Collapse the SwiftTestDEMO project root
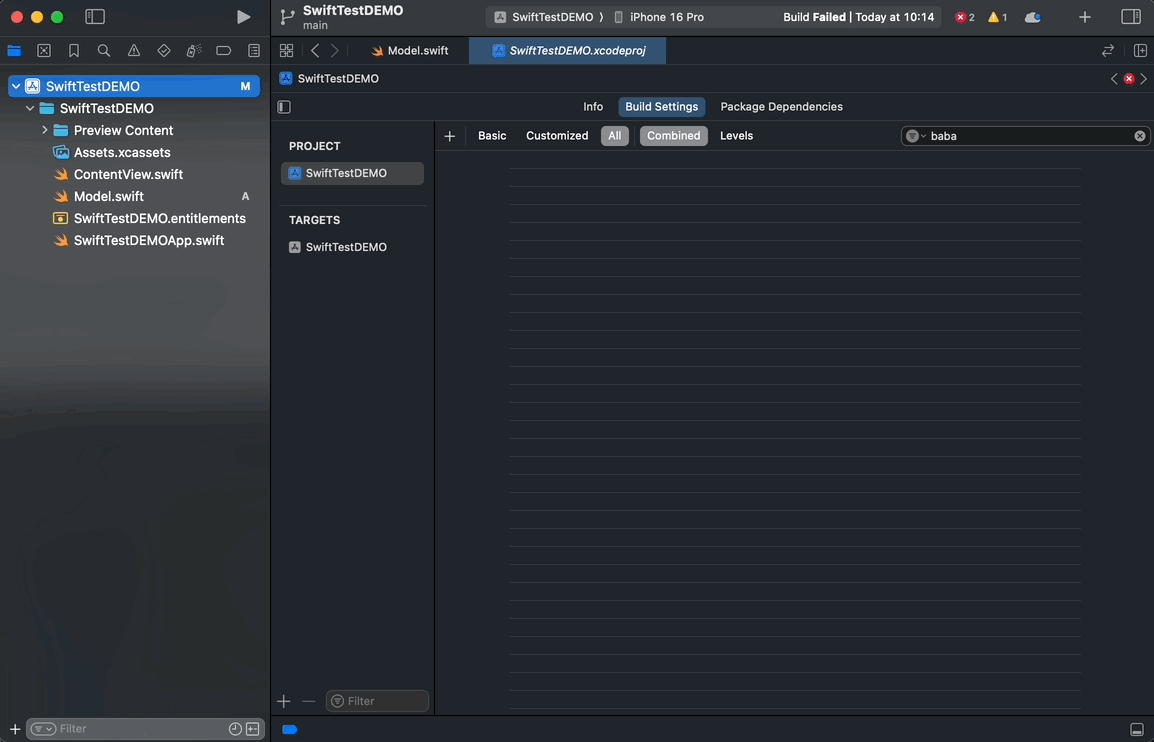The image size is (1154, 742). pyautogui.click(x=15, y=86)
